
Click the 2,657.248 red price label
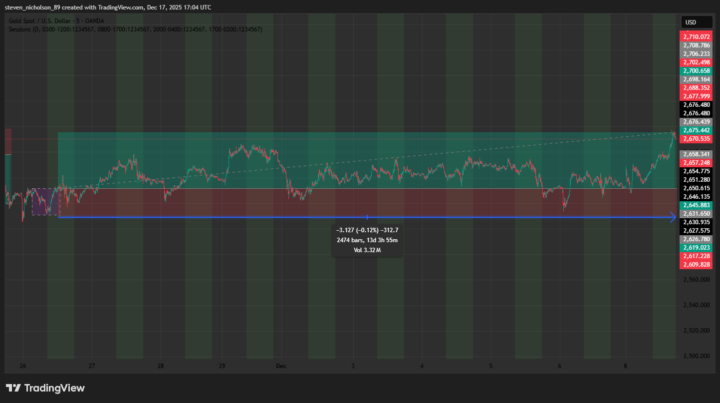pos(696,163)
